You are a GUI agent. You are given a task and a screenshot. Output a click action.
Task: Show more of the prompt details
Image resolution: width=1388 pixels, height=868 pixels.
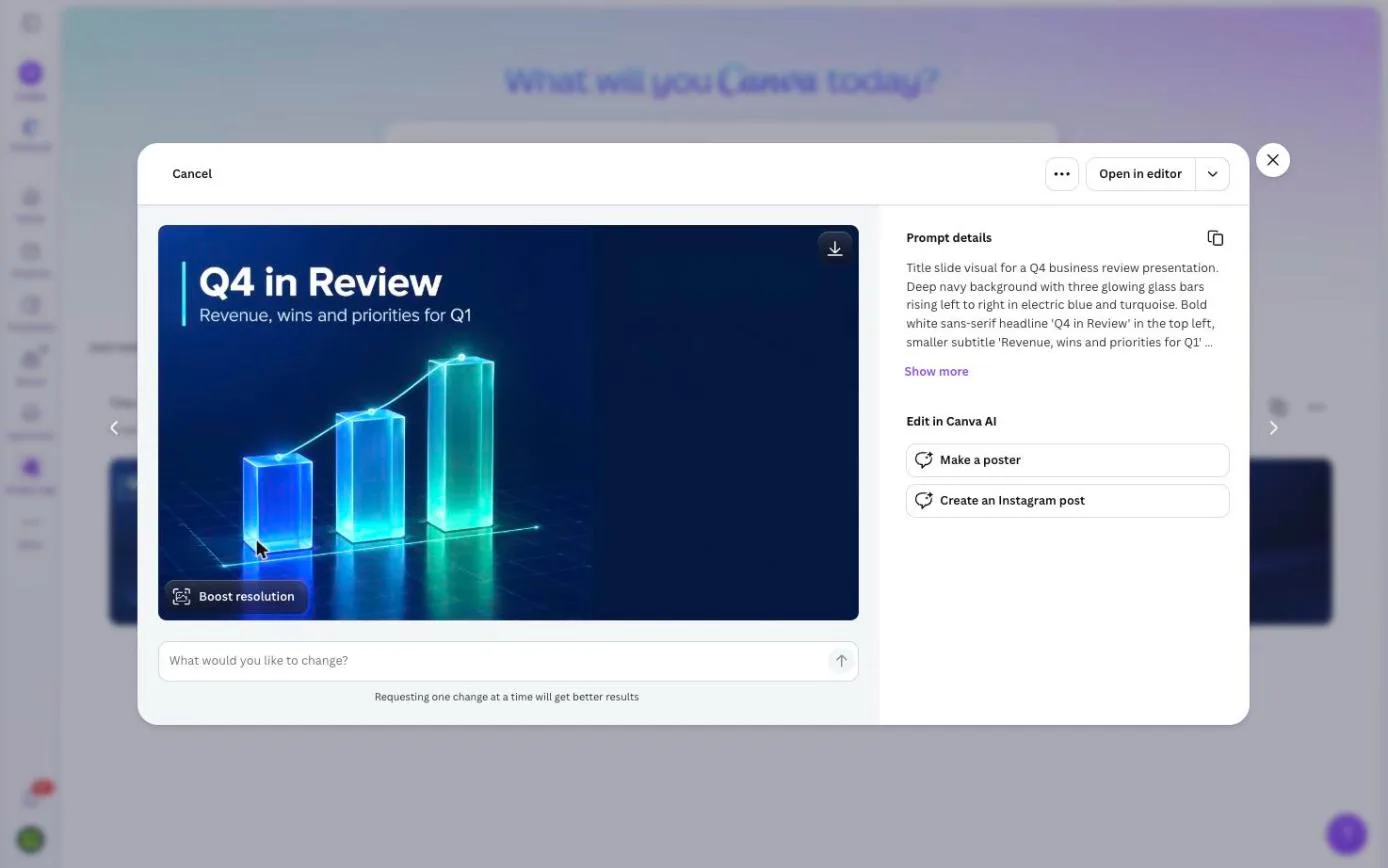(x=936, y=371)
